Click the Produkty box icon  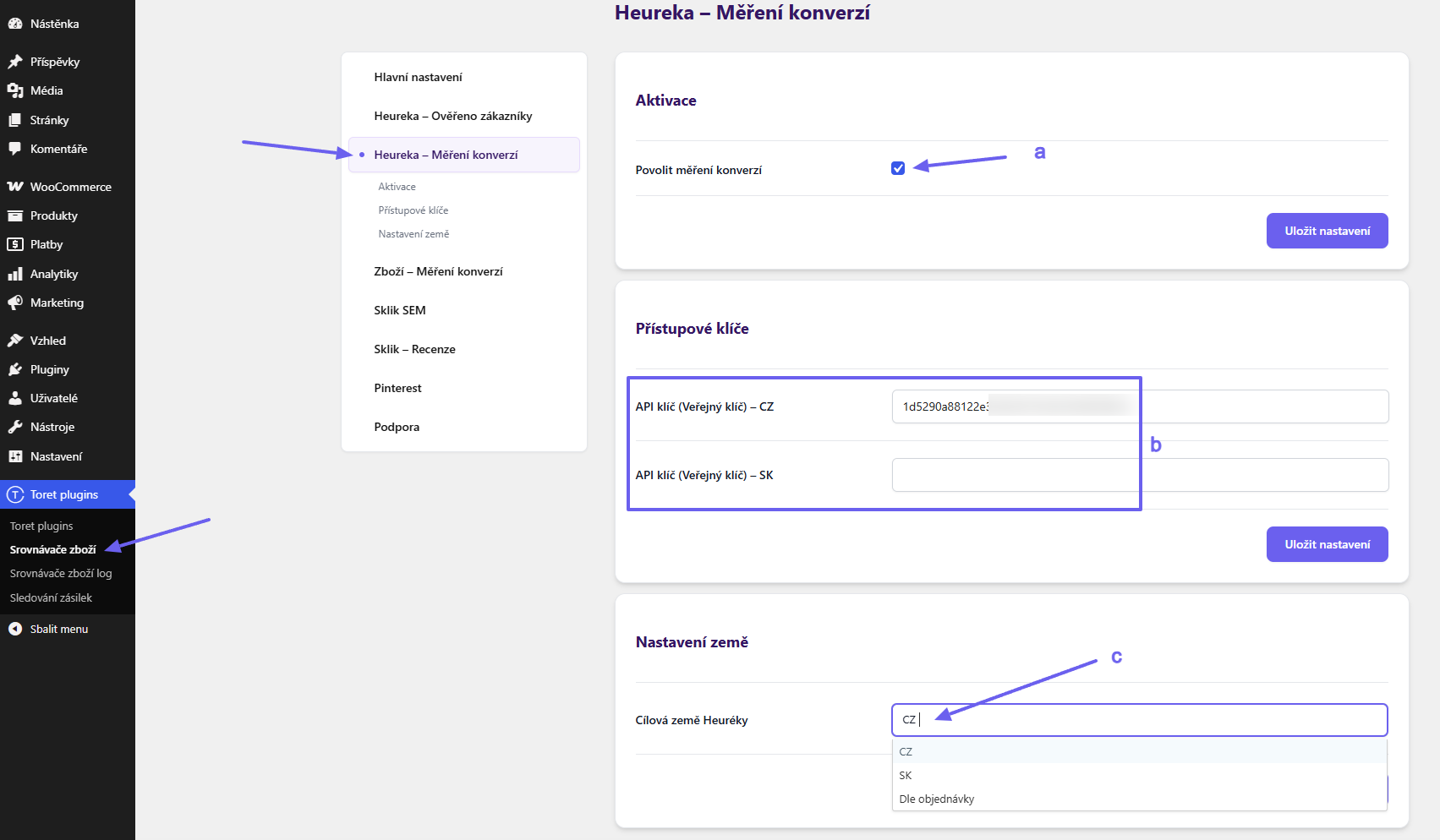pyautogui.click(x=15, y=215)
